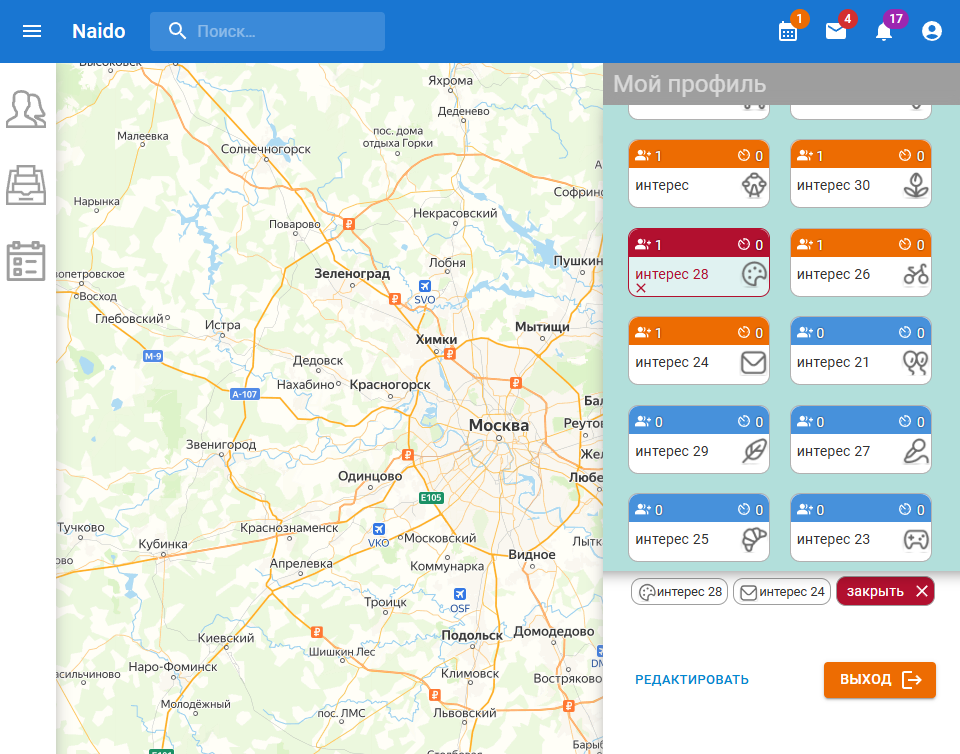Image resolution: width=960 pixels, height=754 pixels.
Task: Open the contacts sidebar icon
Action: tap(26, 110)
